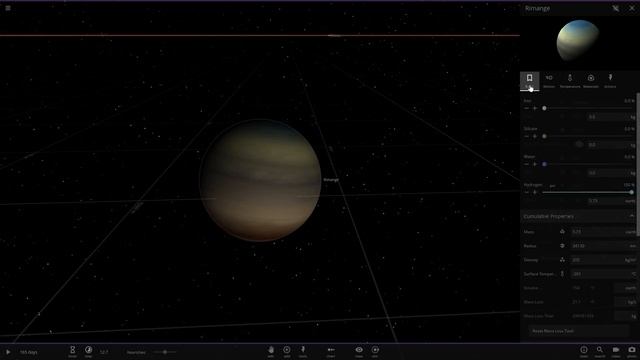The image size is (640, 360).
Task: Click the thermometer icon beside Surface Temperature
Action: pos(562,274)
